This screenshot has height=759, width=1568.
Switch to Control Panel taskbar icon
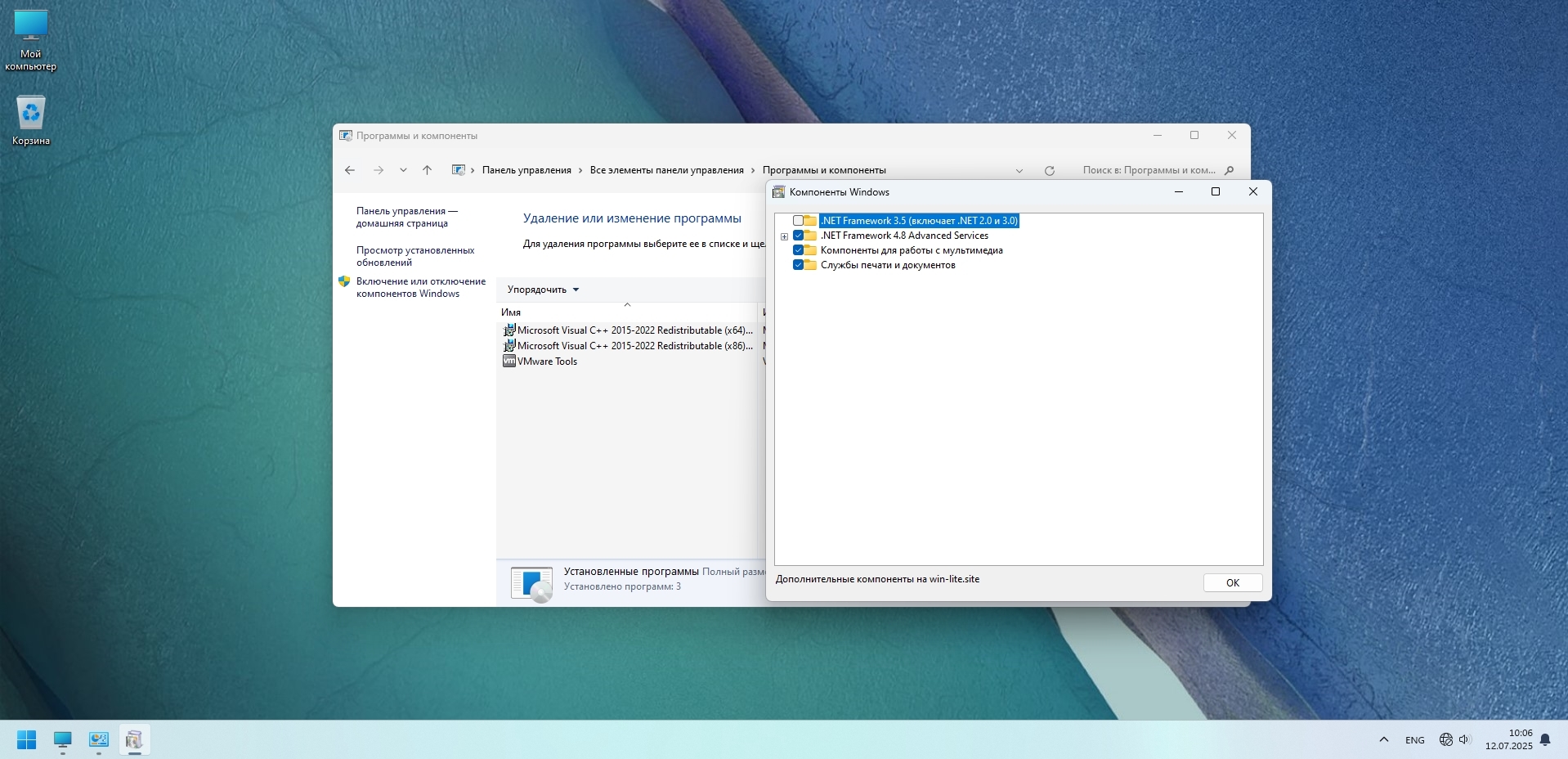(x=99, y=739)
